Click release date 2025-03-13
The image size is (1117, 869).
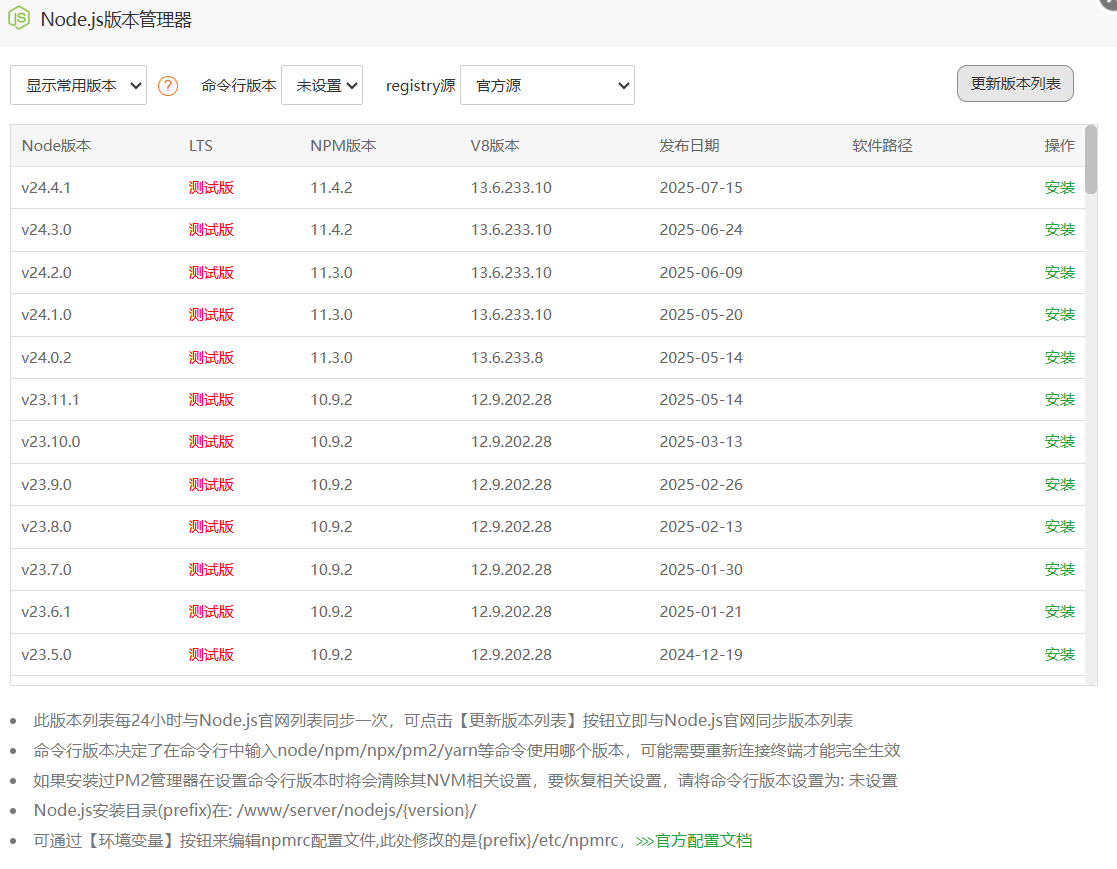(x=701, y=441)
